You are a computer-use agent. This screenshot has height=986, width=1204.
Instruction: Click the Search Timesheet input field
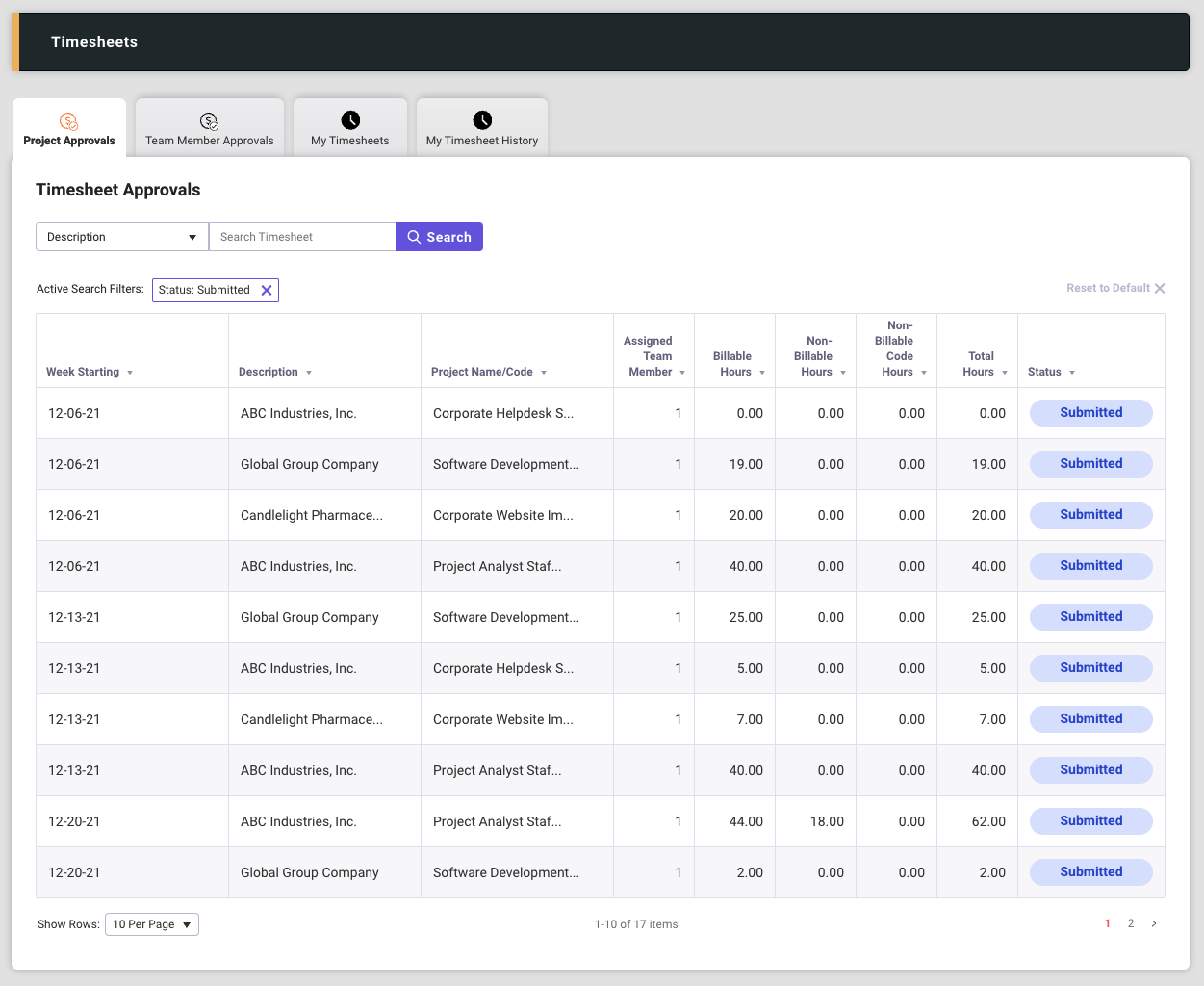point(302,237)
